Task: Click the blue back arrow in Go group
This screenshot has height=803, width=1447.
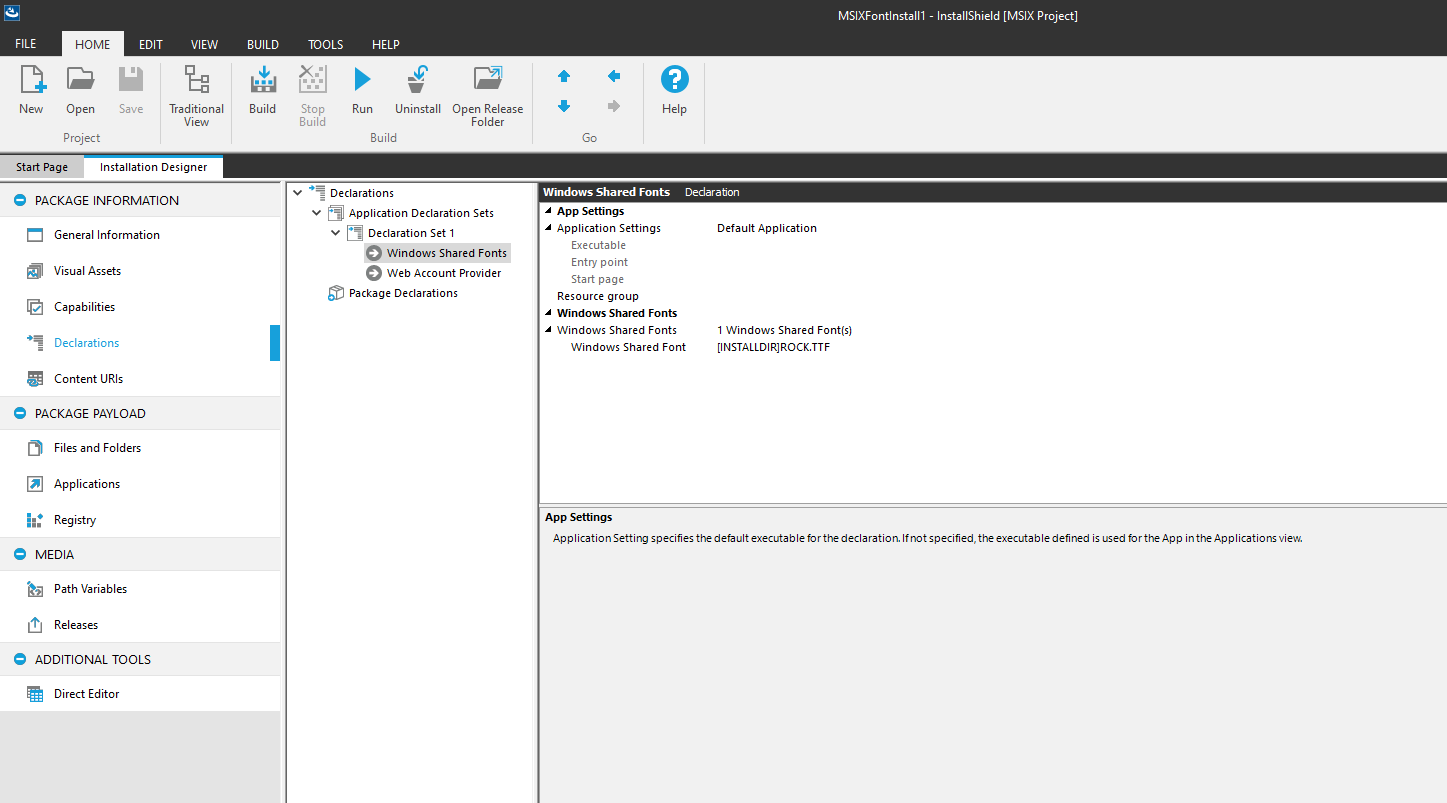Action: click(x=614, y=77)
